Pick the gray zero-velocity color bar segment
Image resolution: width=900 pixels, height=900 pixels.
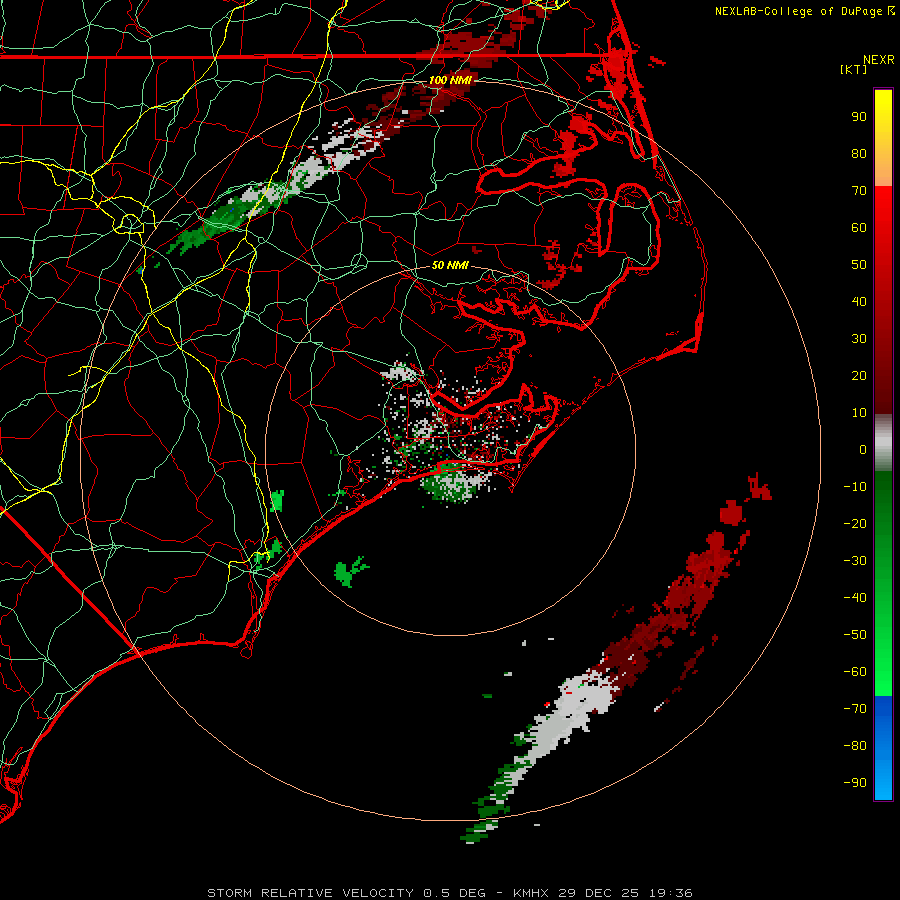[883, 443]
